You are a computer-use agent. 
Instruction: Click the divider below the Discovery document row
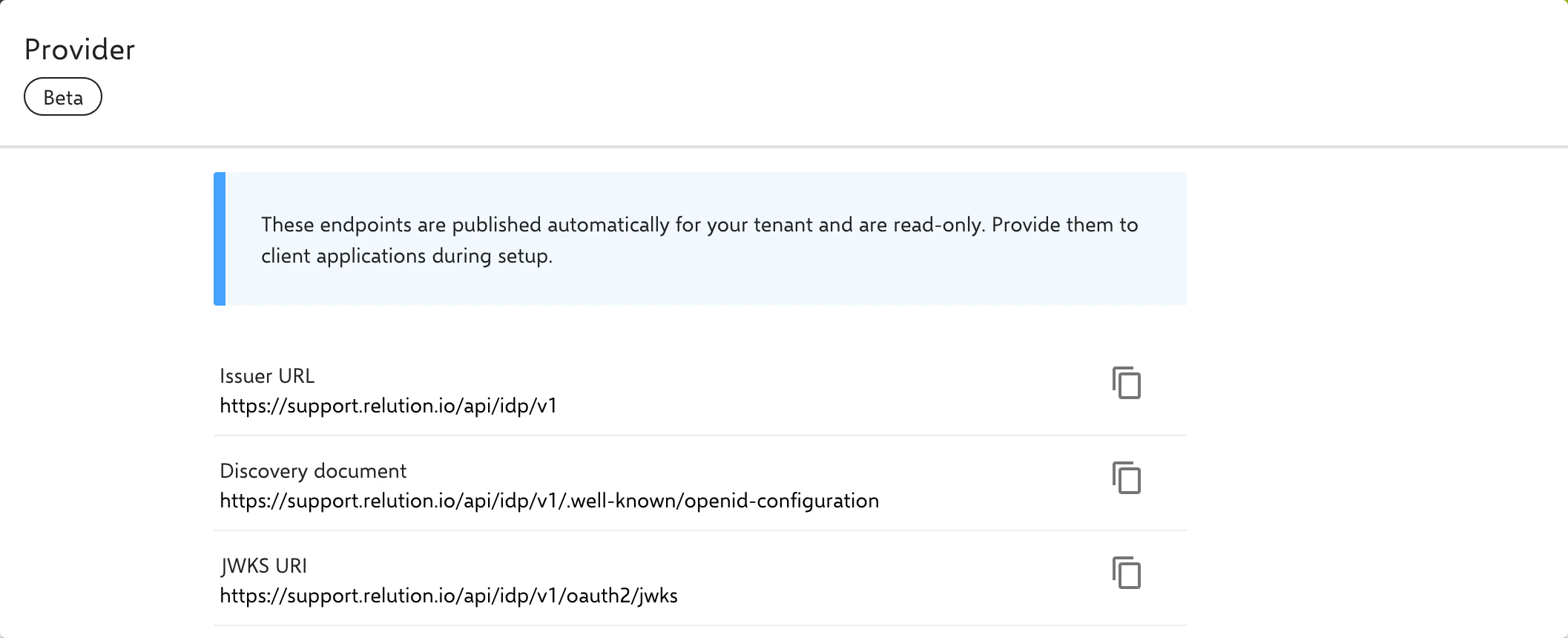pyautogui.click(x=700, y=530)
